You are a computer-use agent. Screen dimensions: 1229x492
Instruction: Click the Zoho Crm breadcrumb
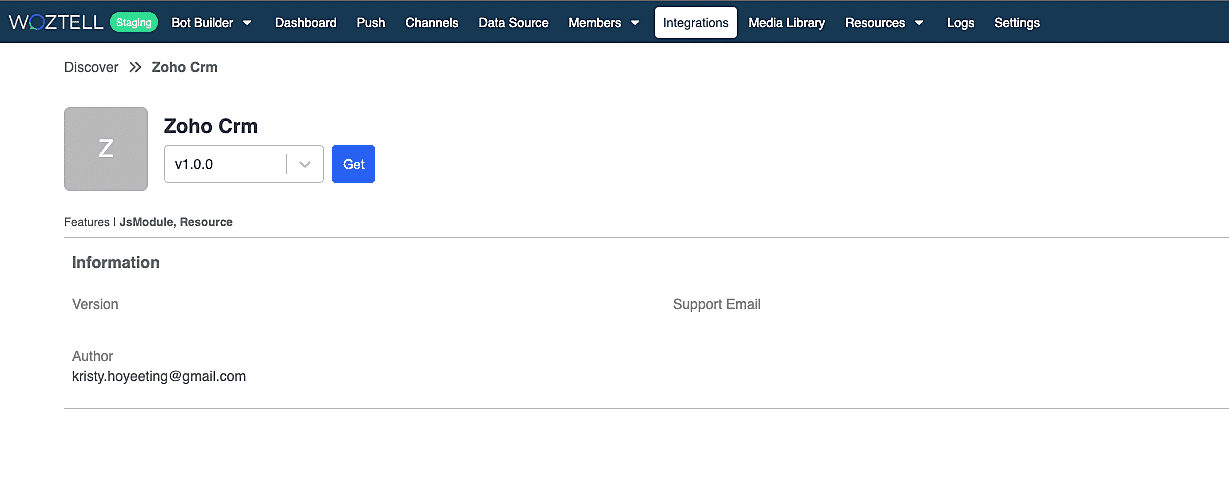[184, 67]
